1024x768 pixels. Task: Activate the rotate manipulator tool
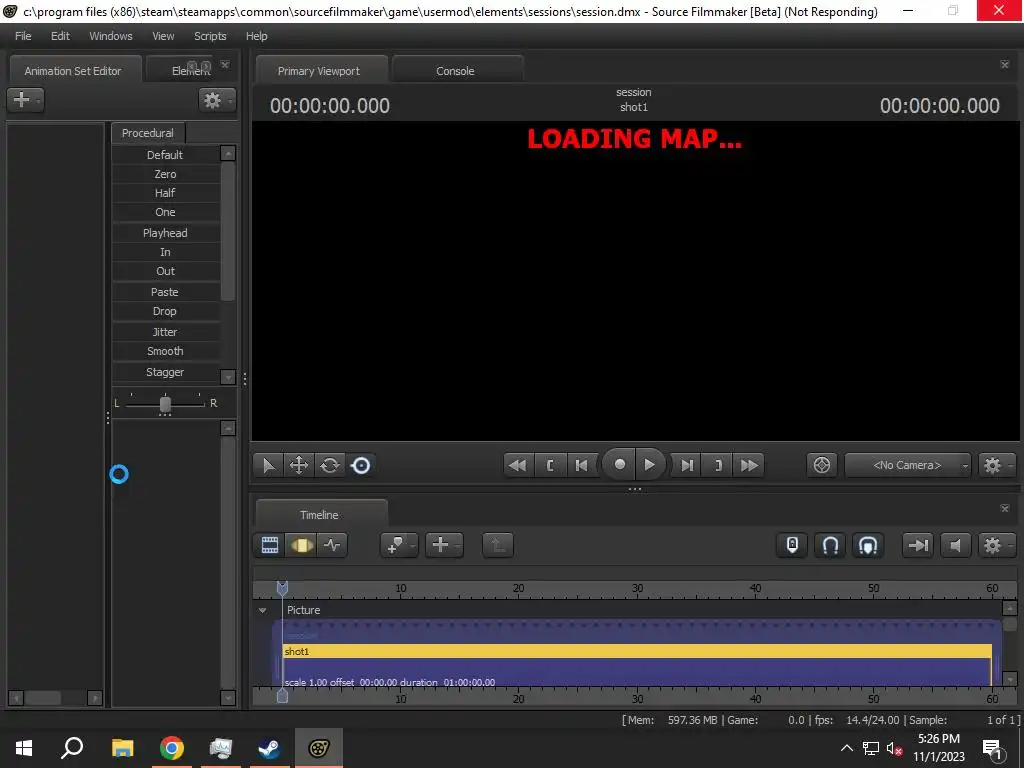[x=330, y=466]
